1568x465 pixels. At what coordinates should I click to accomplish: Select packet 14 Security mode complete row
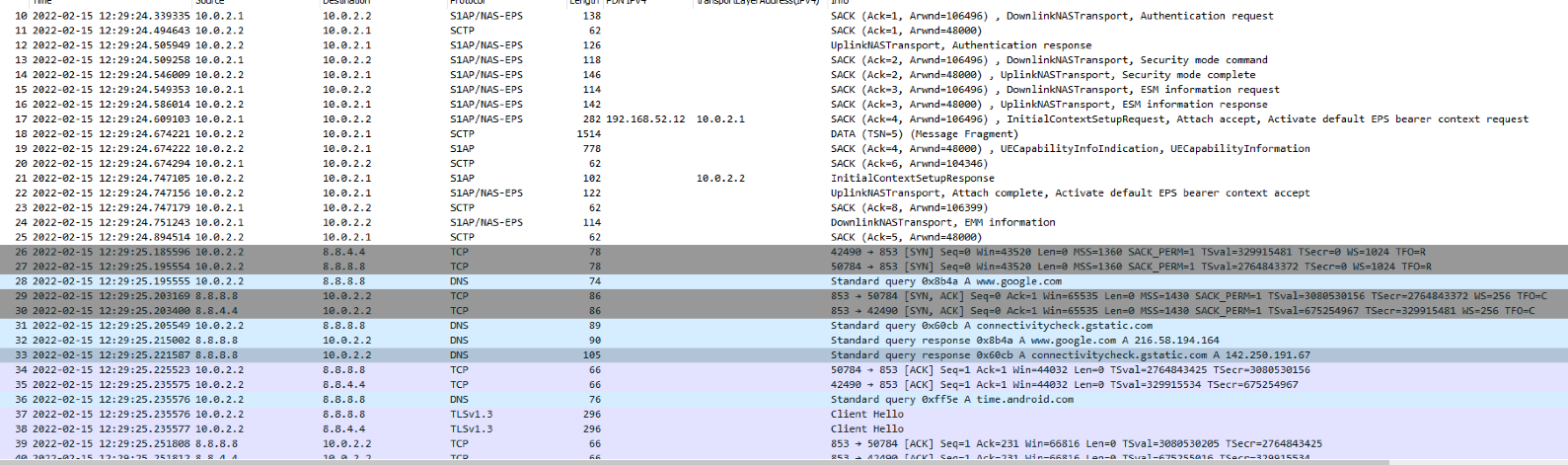click(784, 75)
